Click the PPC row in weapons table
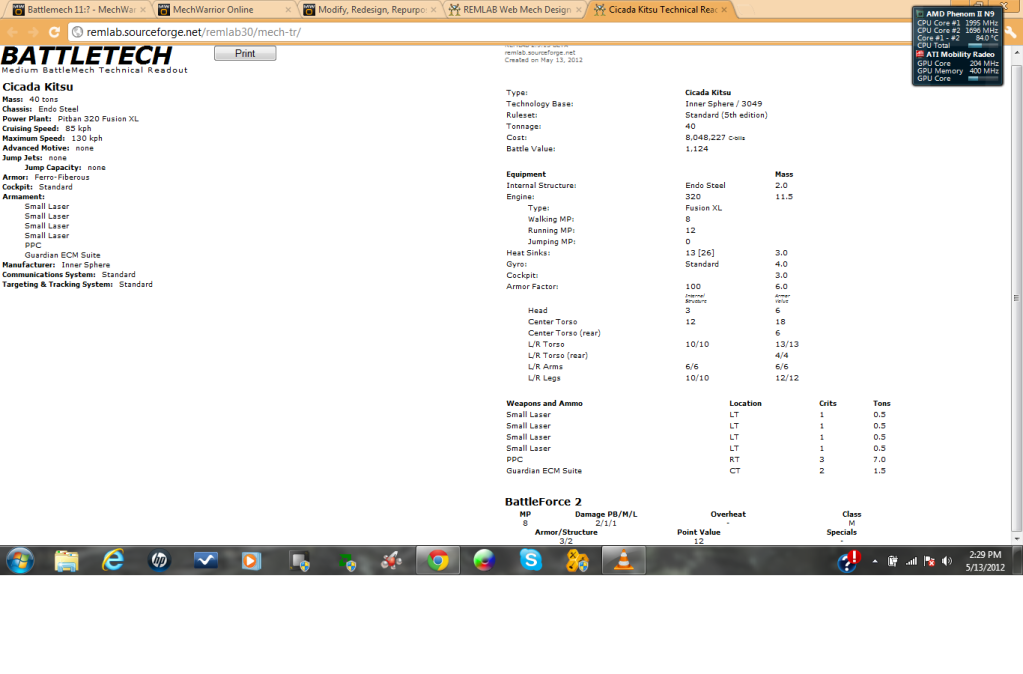 696,459
